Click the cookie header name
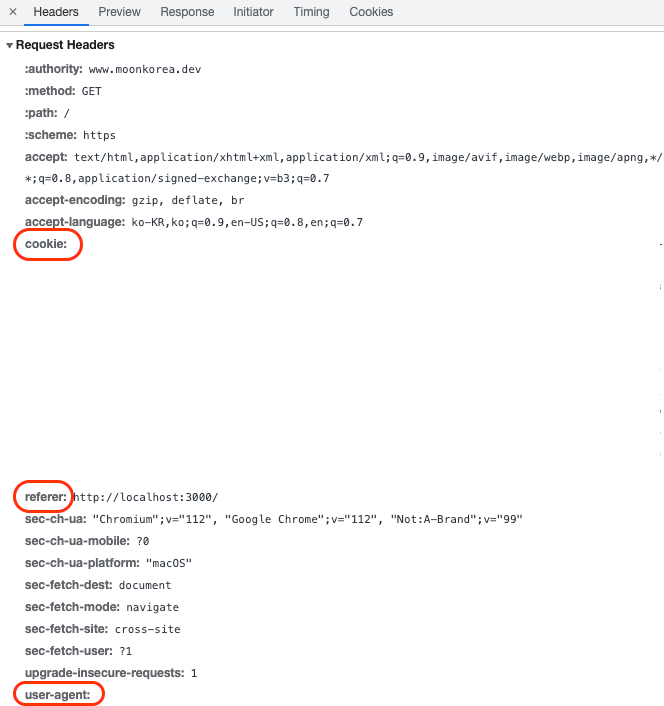 (x=46, y=244)
